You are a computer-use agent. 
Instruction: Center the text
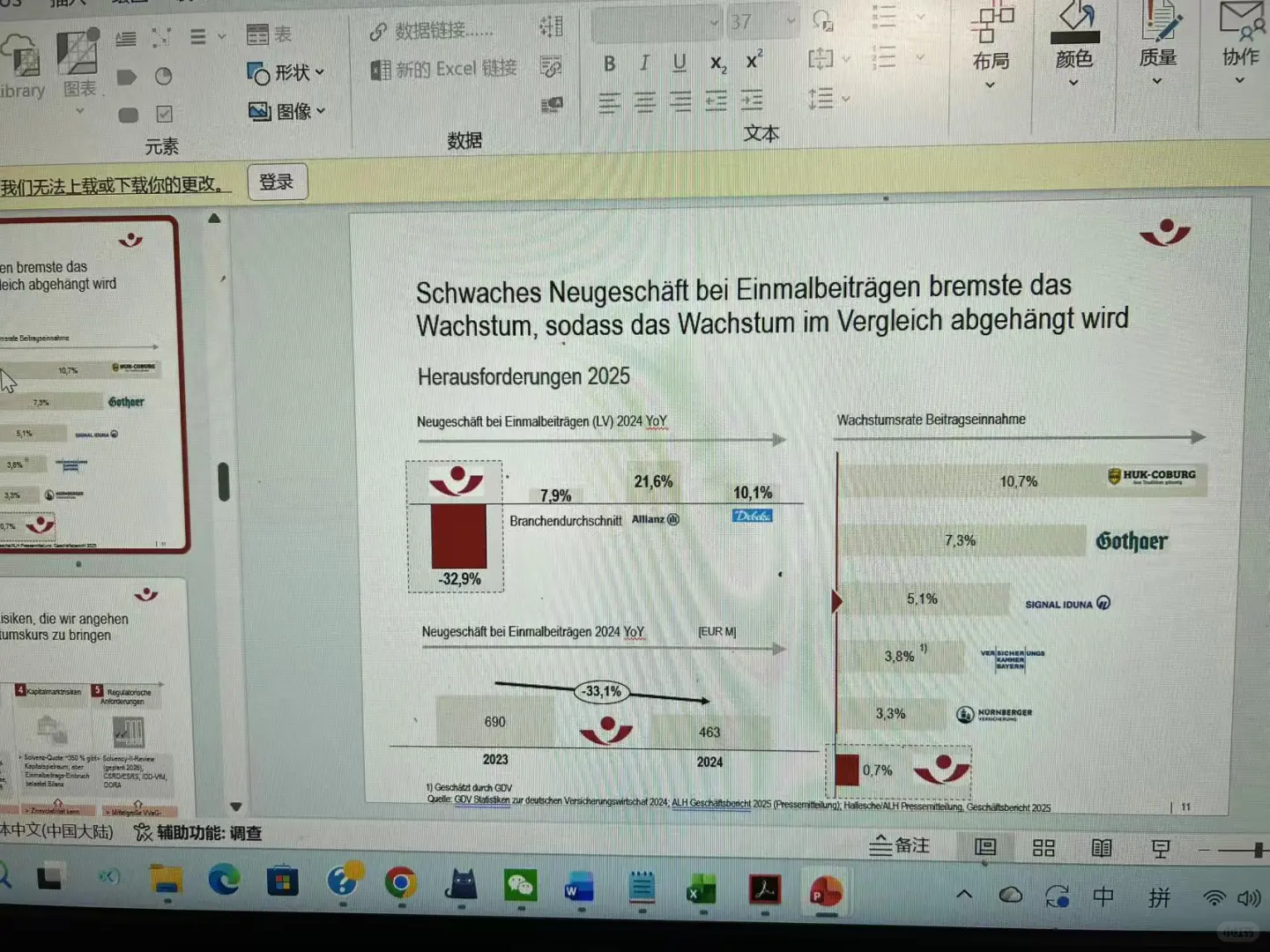point(645,102)
